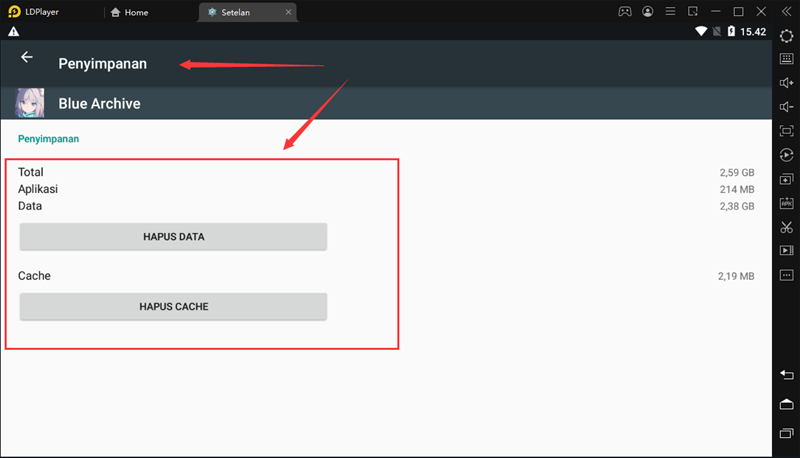The image size is (800, 458).
Task: Click the 15.42 clock in the status bar
Action: (753, 32)
